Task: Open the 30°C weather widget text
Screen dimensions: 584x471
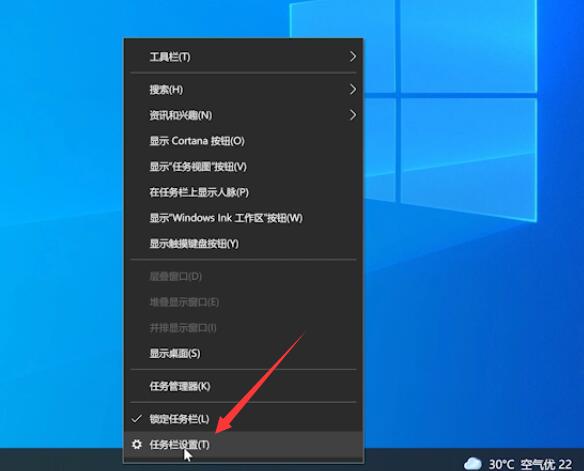Action: point(501,465)
